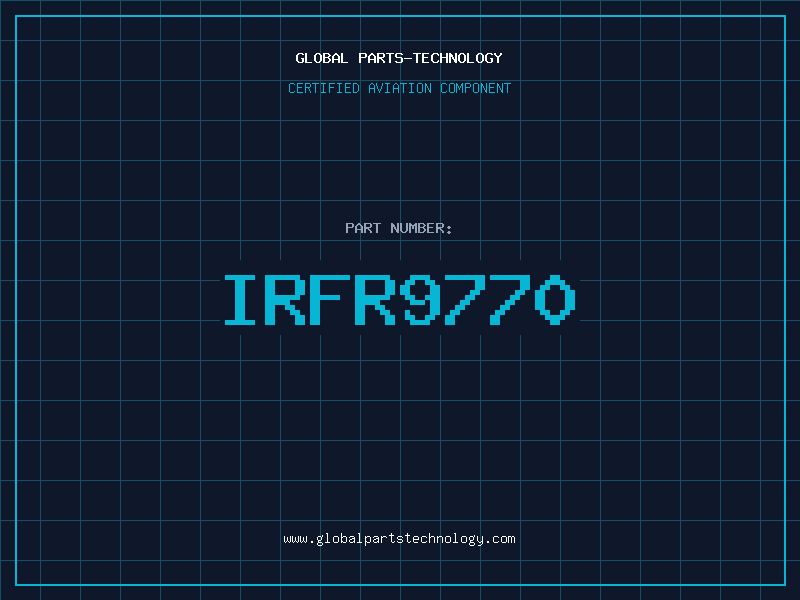Click the IRFR9770 part number

[x=399, y=301]
